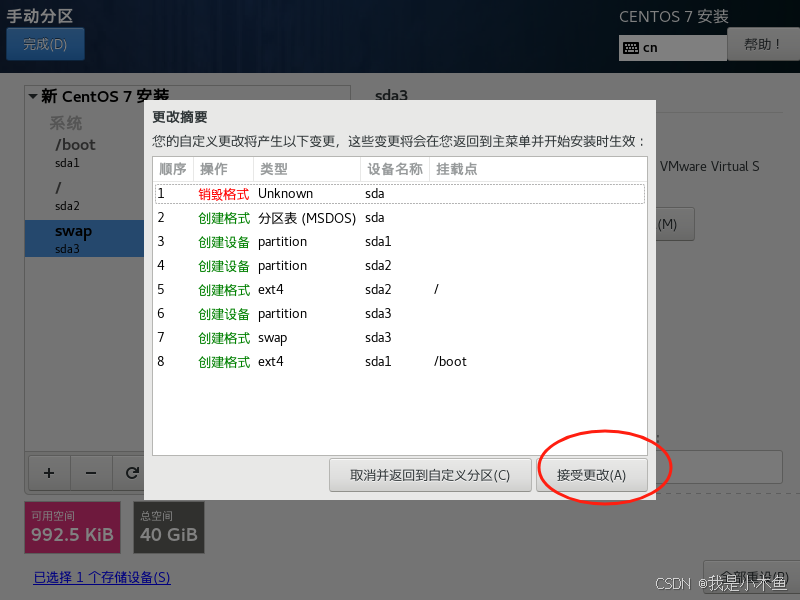Click the 类型 column header
This screenshot has height=600, width=800.
(307, 169)
